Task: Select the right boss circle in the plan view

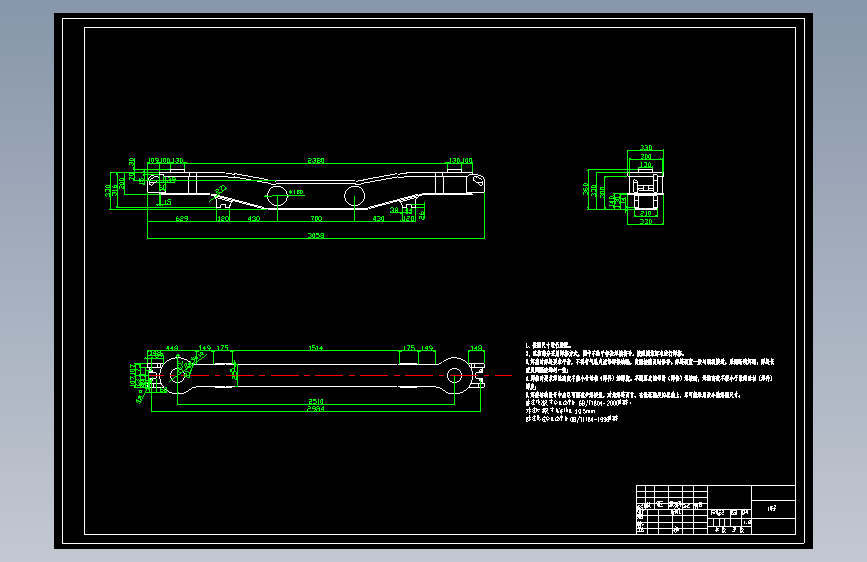Action: click(x=455, y=376)
